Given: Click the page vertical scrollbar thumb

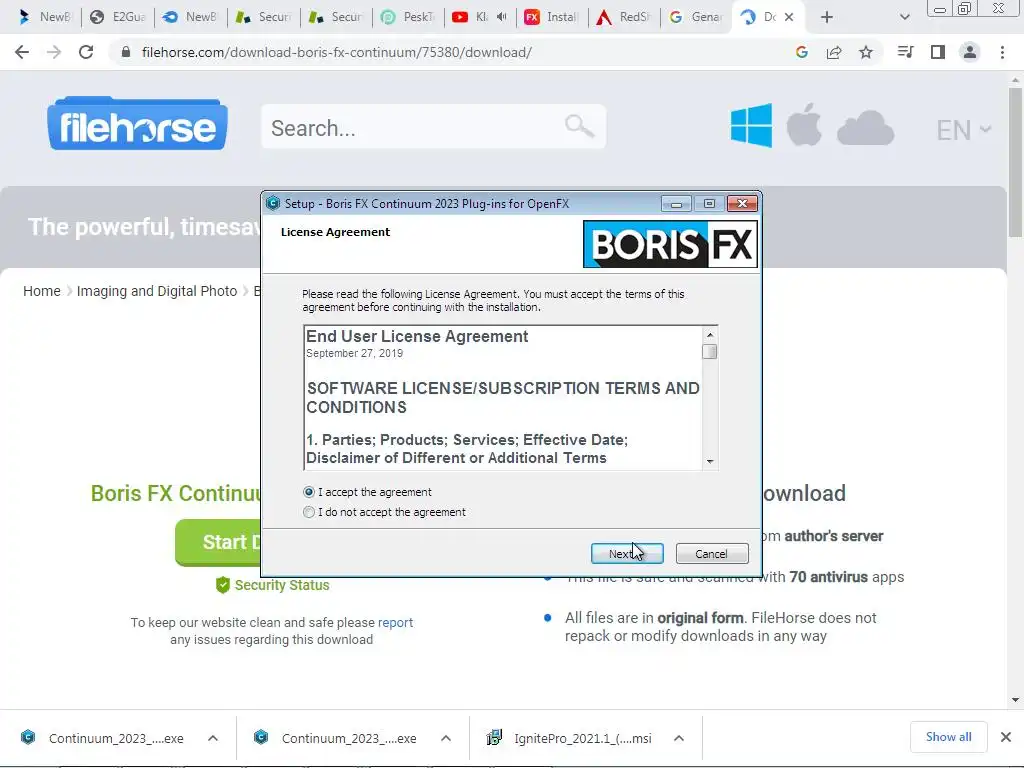Looking at the screenshot, I should [x=1015, y=162].
